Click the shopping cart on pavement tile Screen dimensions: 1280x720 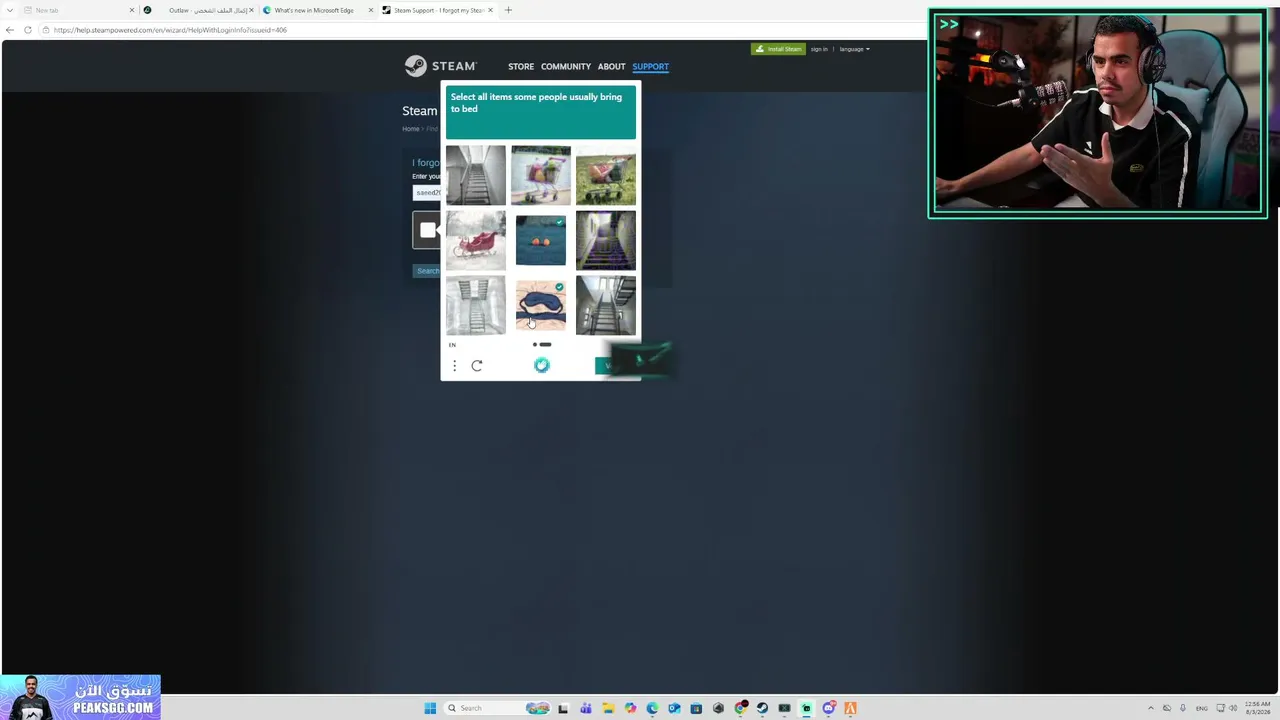click(x=541, y=175)
